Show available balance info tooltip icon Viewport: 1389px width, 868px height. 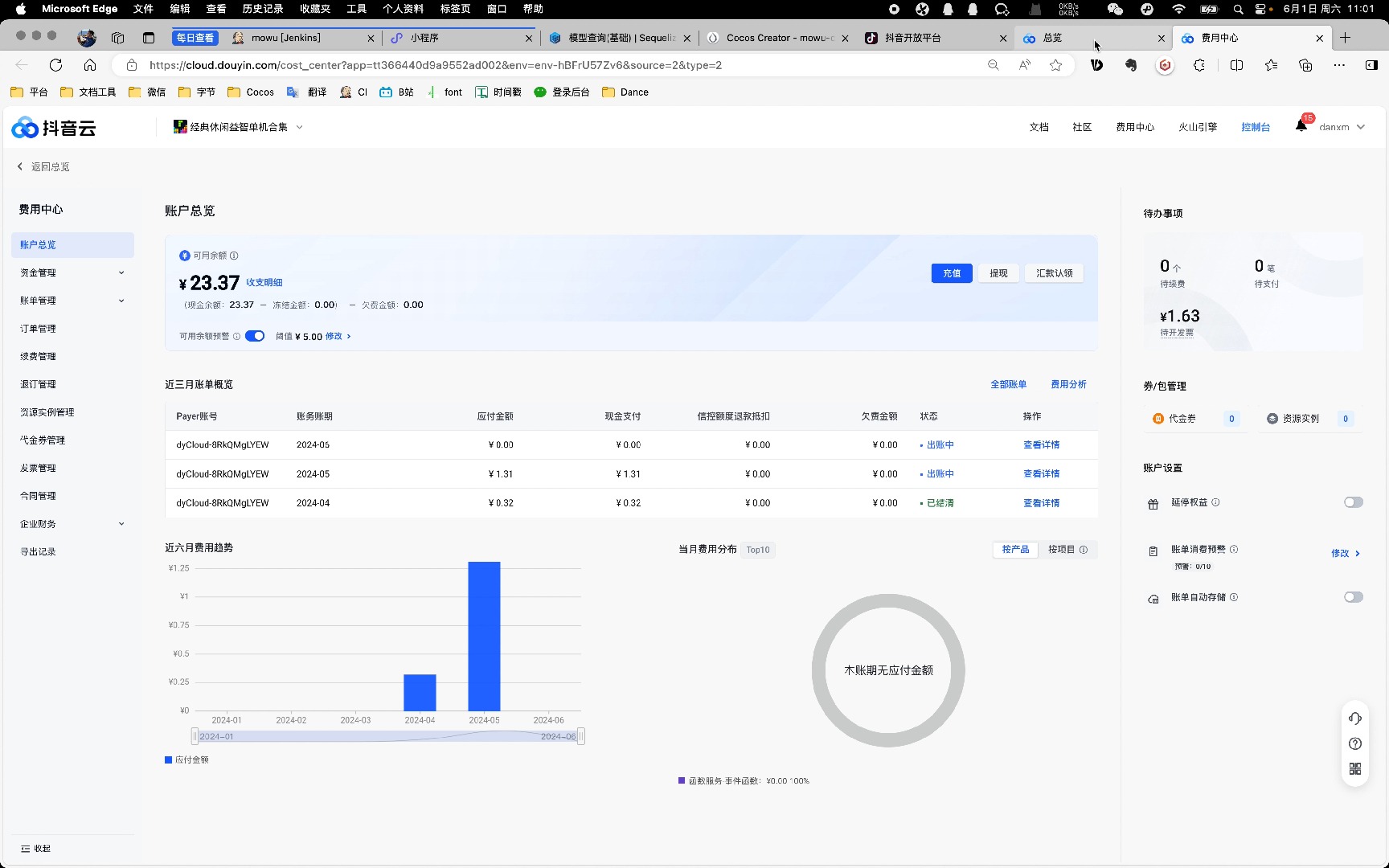(x=234, y=256)
